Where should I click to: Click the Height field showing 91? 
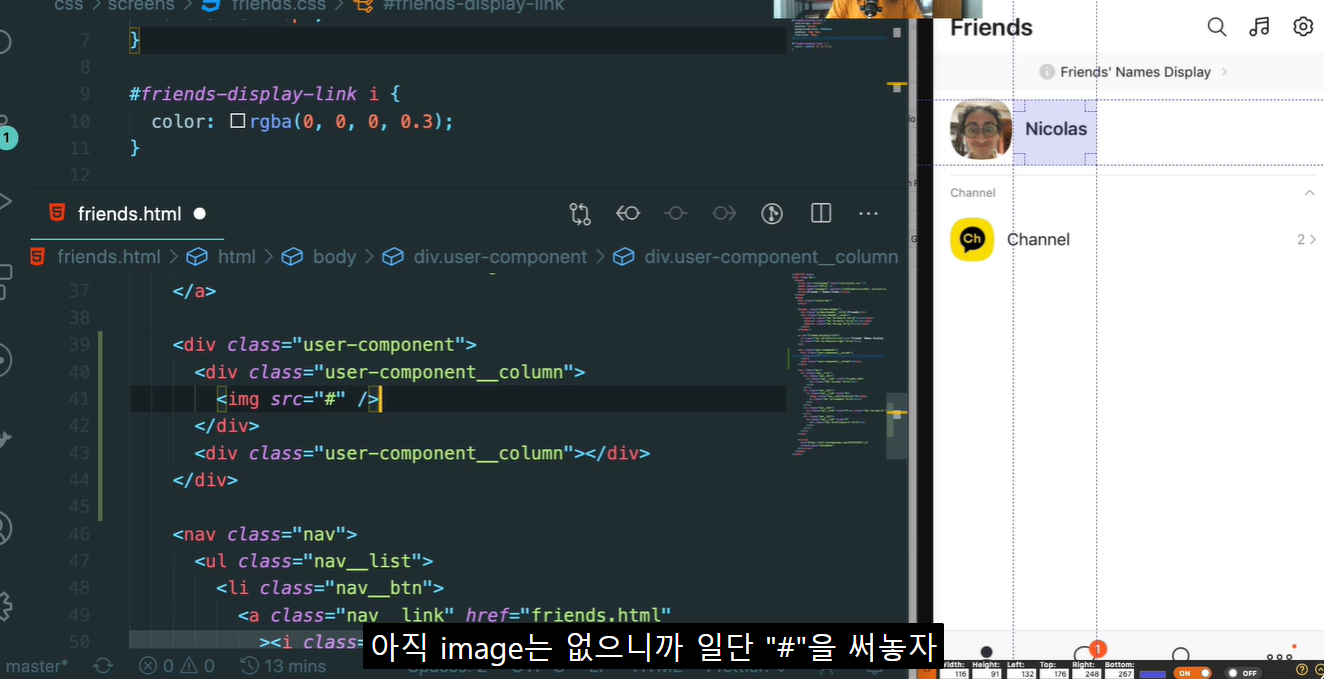pyautogui.click(x=986, y=672)
